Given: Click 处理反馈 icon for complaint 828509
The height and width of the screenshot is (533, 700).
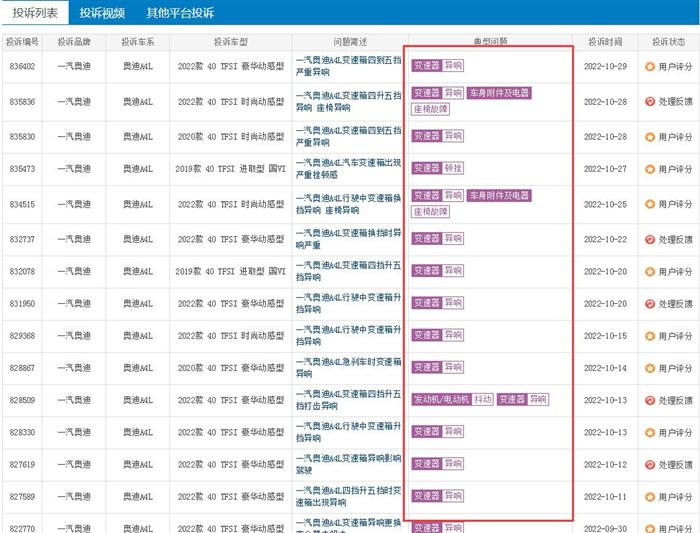Looking at the screenshot, I should pyautogui.click(x=650, y=400).
